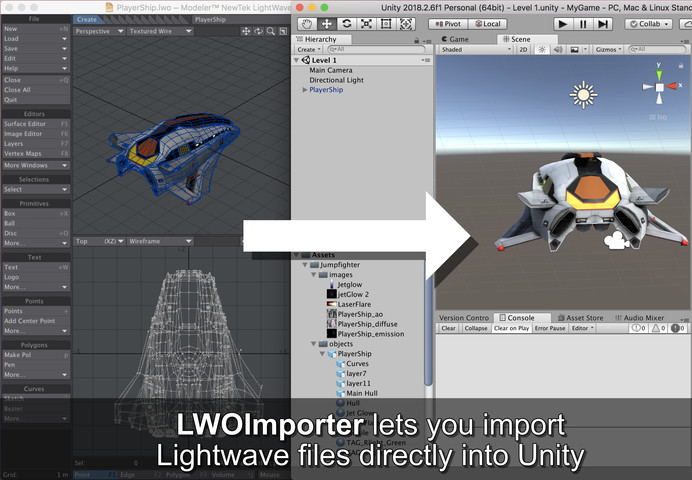Click the Directional Light sun gizmo
Image resolution: width=692 pixels, height=480 pixels.
coord(583,94)
